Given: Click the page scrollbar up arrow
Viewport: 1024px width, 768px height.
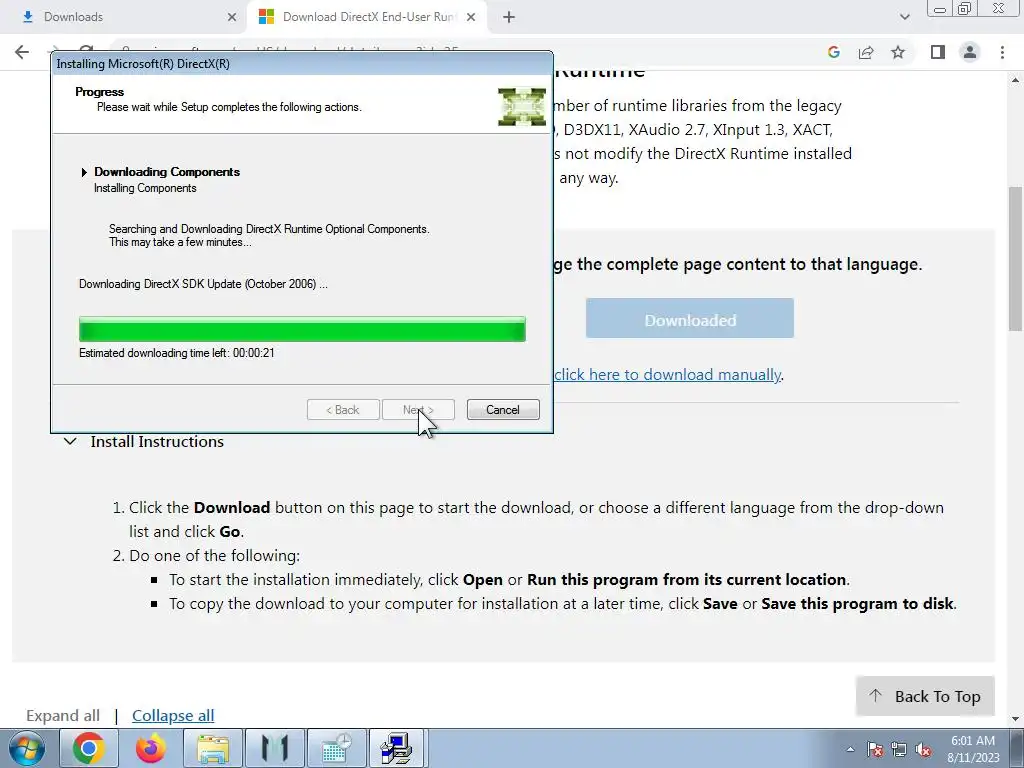Looking at the screenshot, I should 1016,80.
